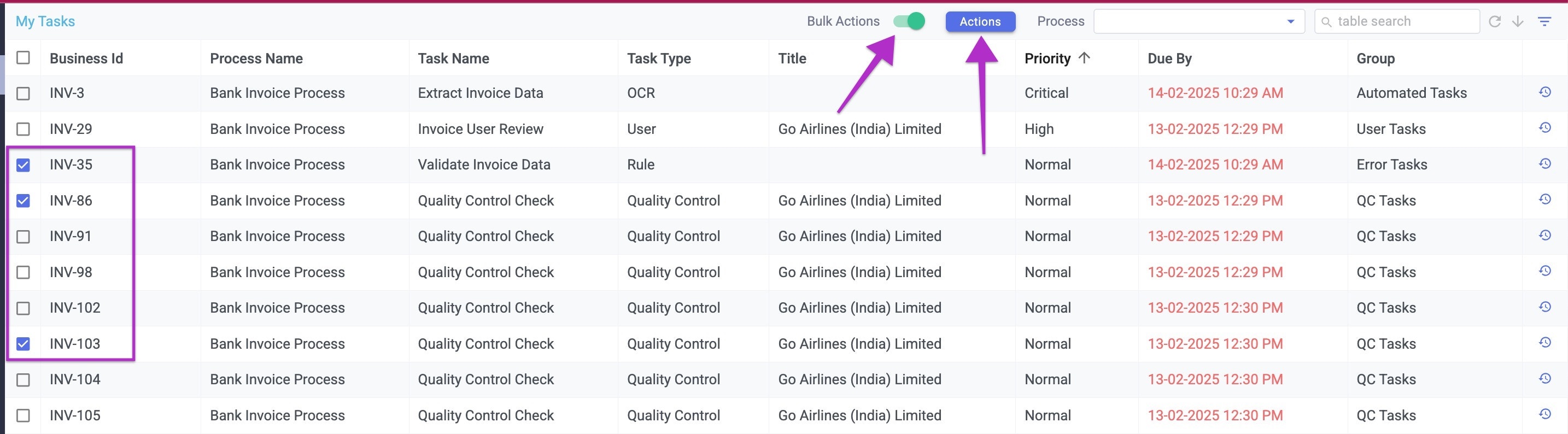Click the magnifier in table search
The width and height of the screenshot is (1568, 434).
1327,21
